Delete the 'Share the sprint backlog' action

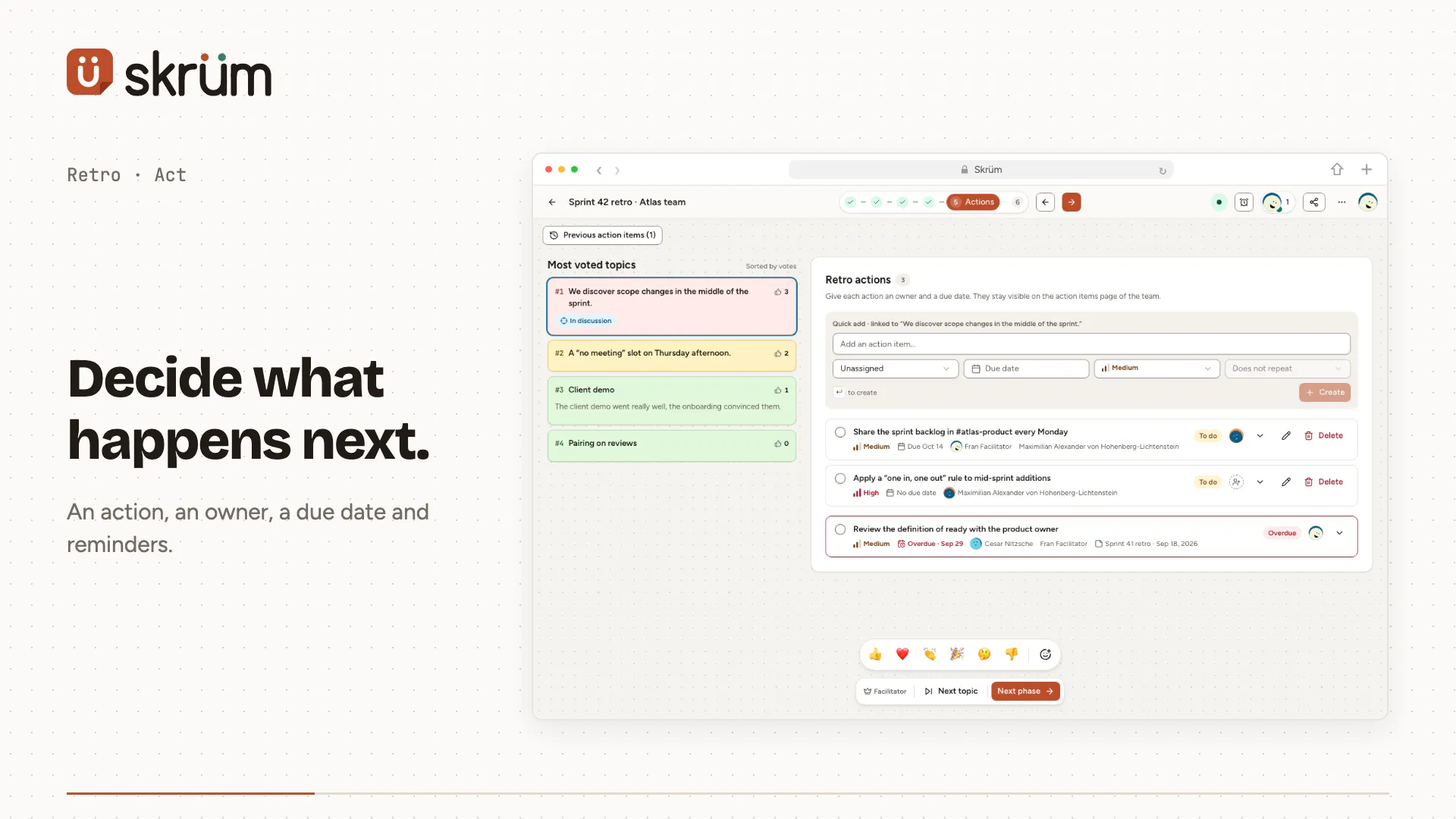pos(1323,436)
